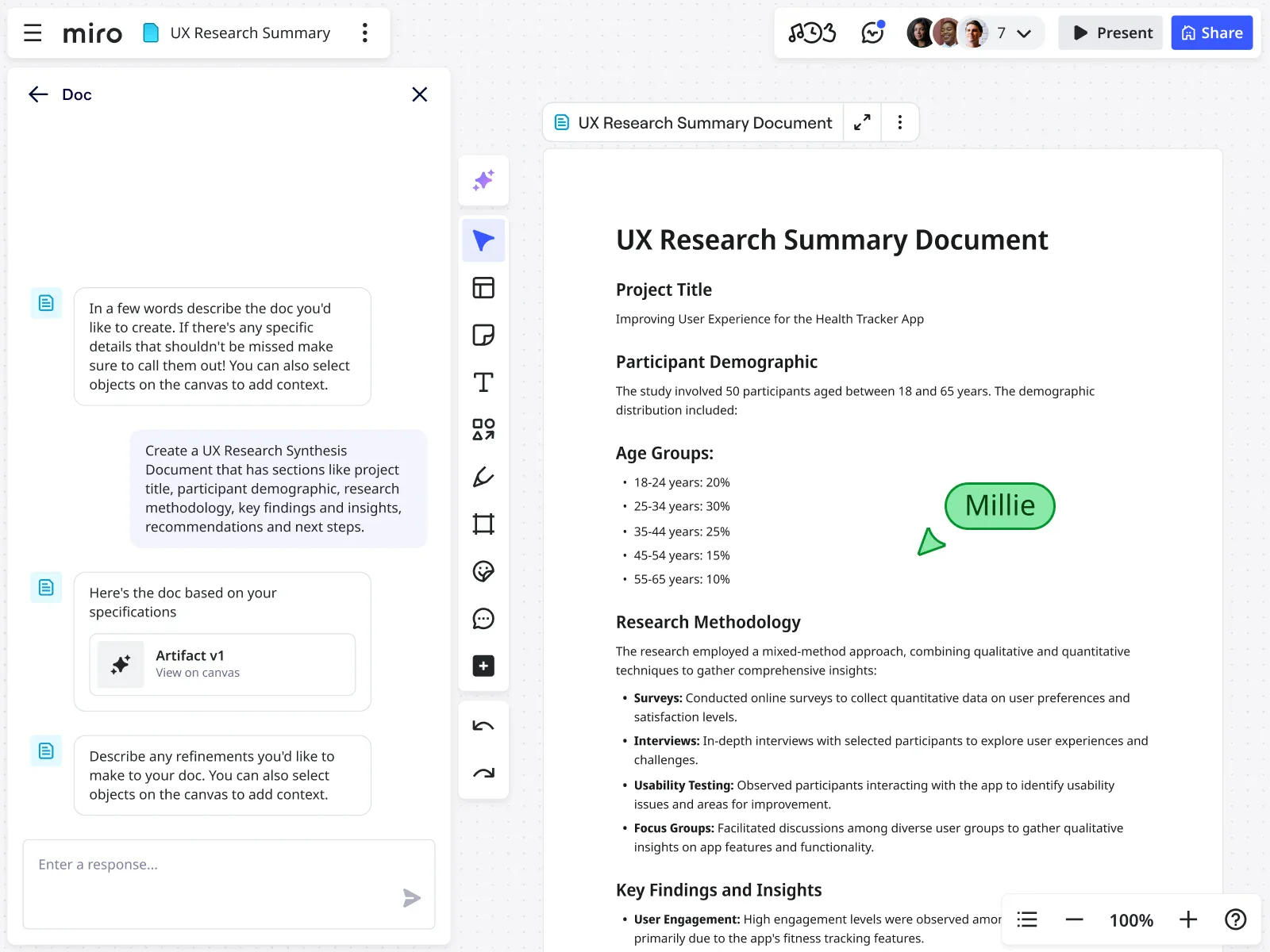This screenshot has height=952, width=1270.
Task: Open the Comment tool
Action: point(483,619)
